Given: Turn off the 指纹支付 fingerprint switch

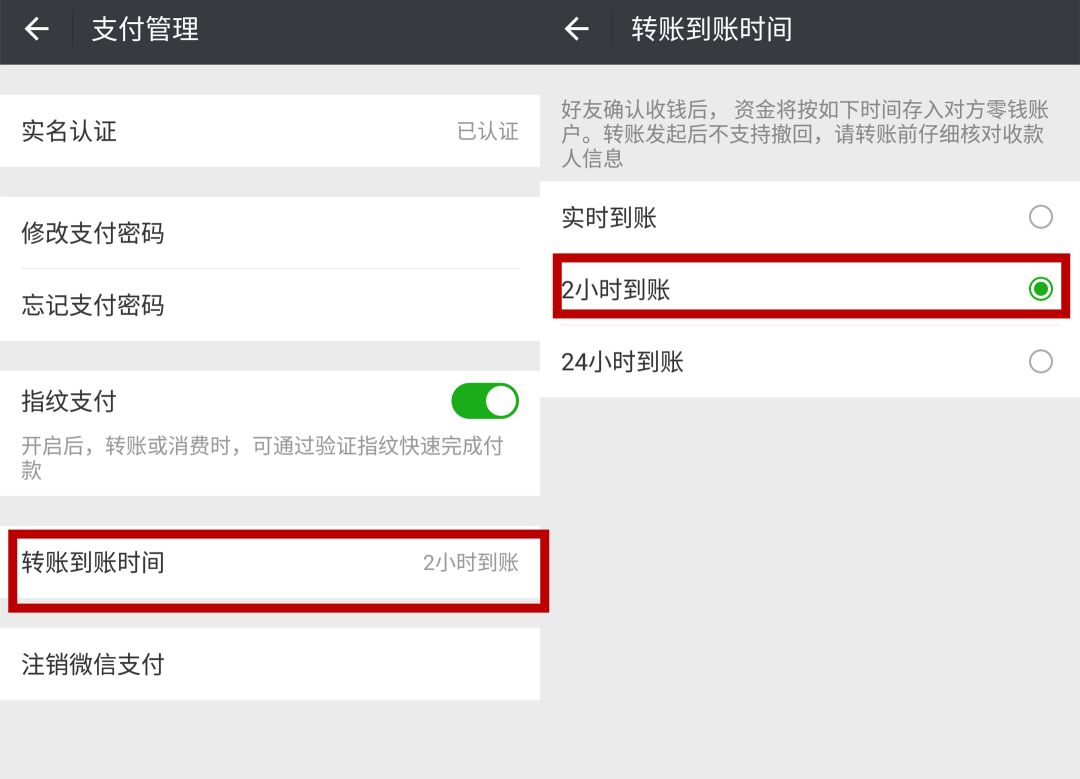Looking at the screenshot, I should tap(485, 401).
